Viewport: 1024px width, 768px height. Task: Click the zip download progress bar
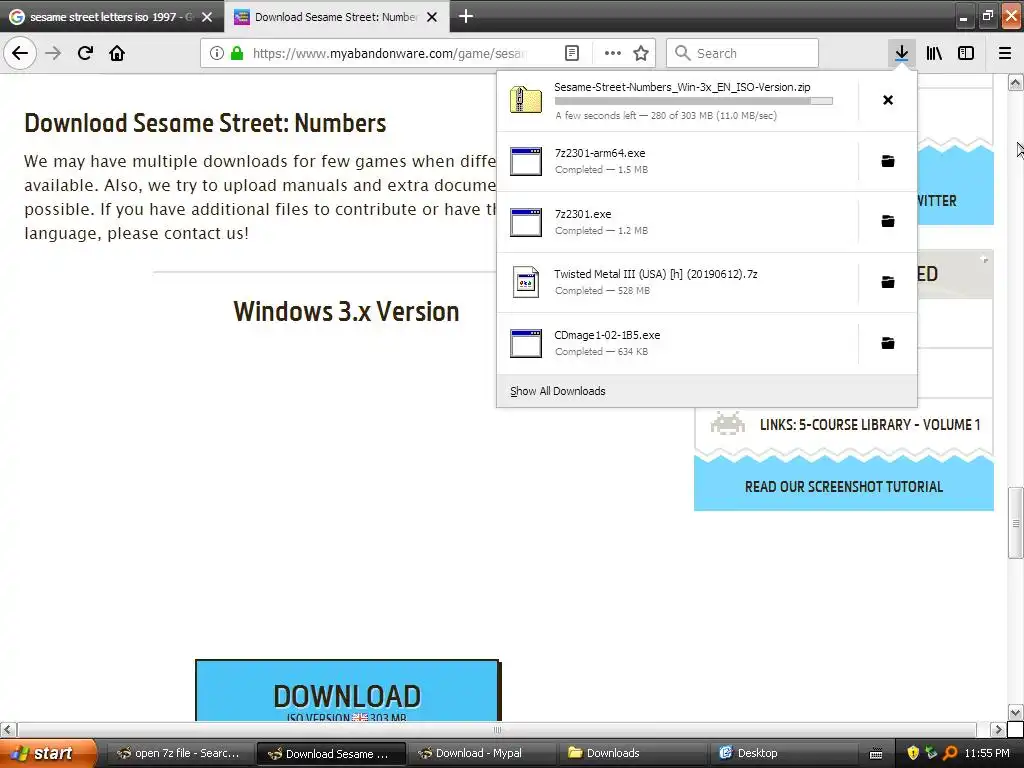(694, 101)
